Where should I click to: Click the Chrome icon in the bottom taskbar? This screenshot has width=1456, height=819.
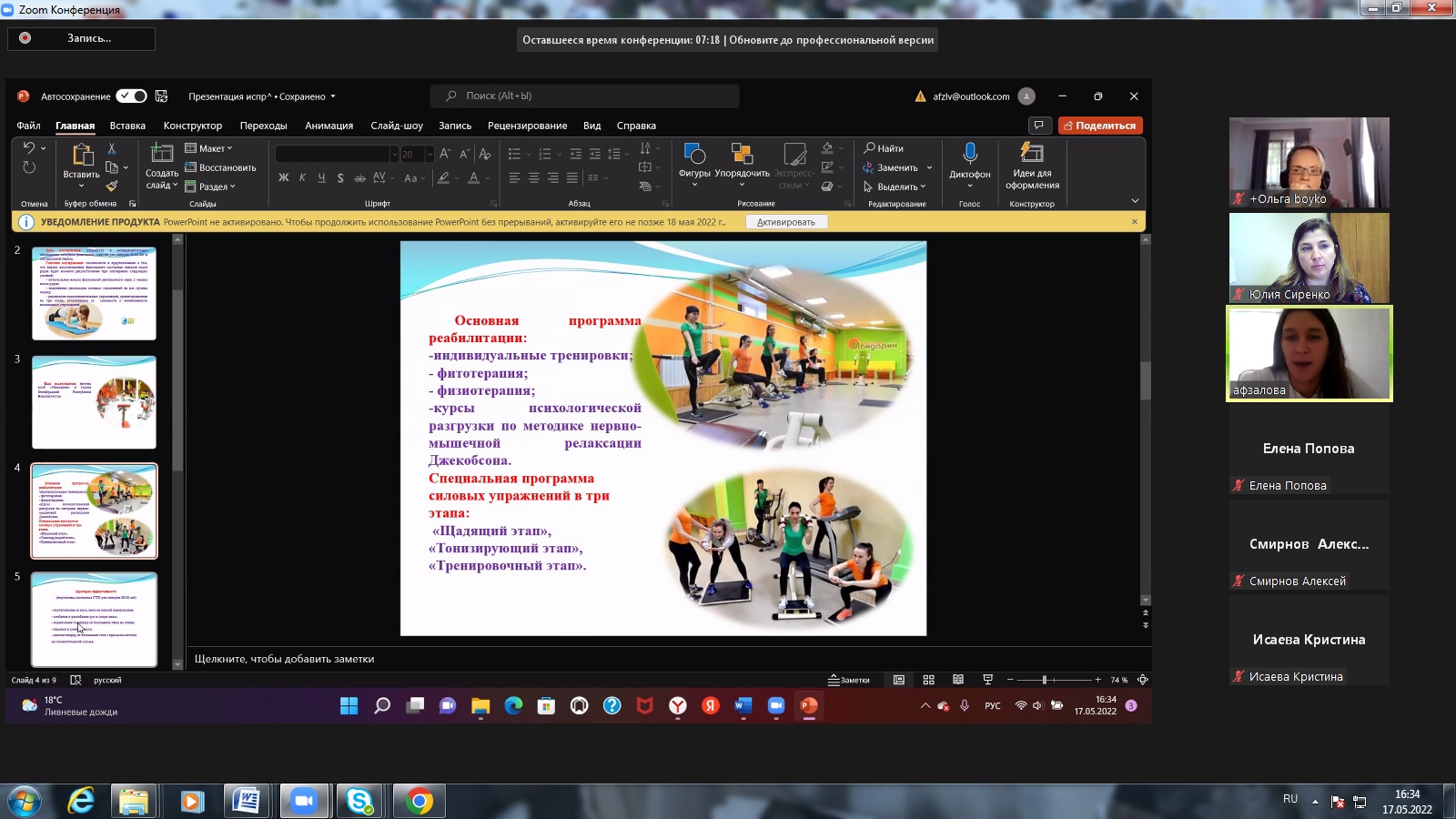[419, 801]
